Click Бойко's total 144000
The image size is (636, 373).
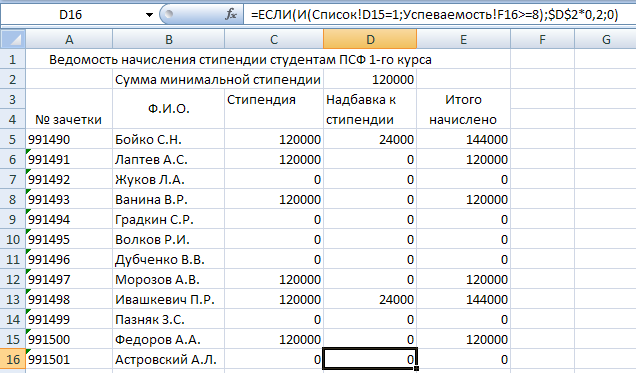click(463, 139)
